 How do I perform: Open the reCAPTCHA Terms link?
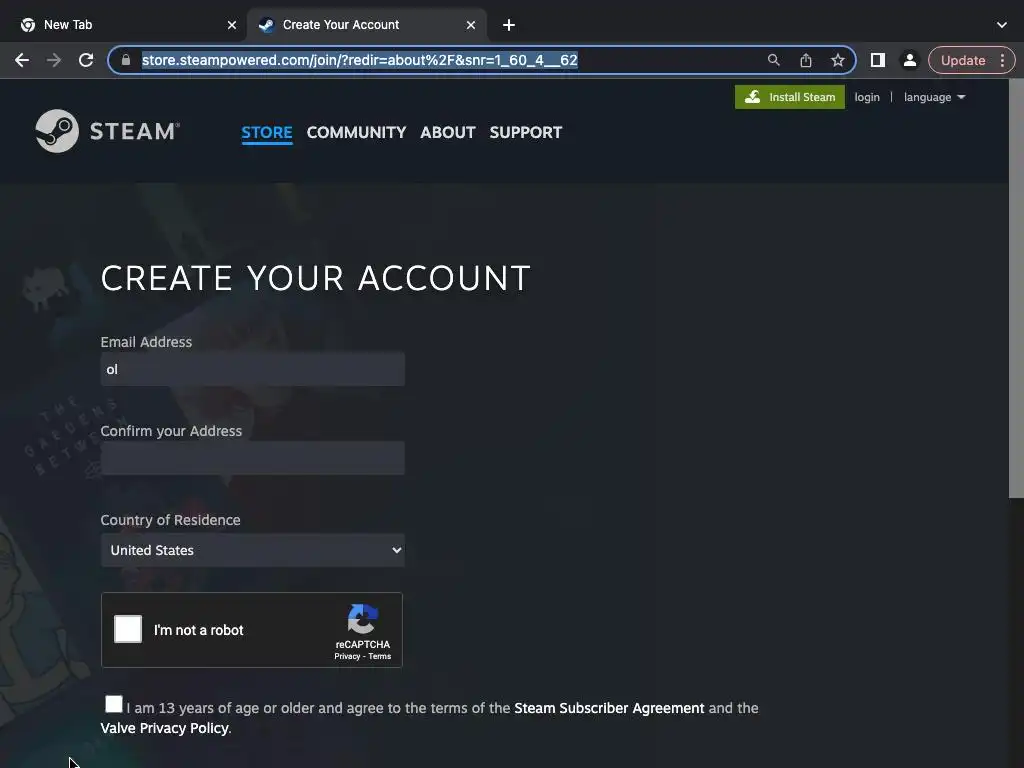tap(379, 656)
